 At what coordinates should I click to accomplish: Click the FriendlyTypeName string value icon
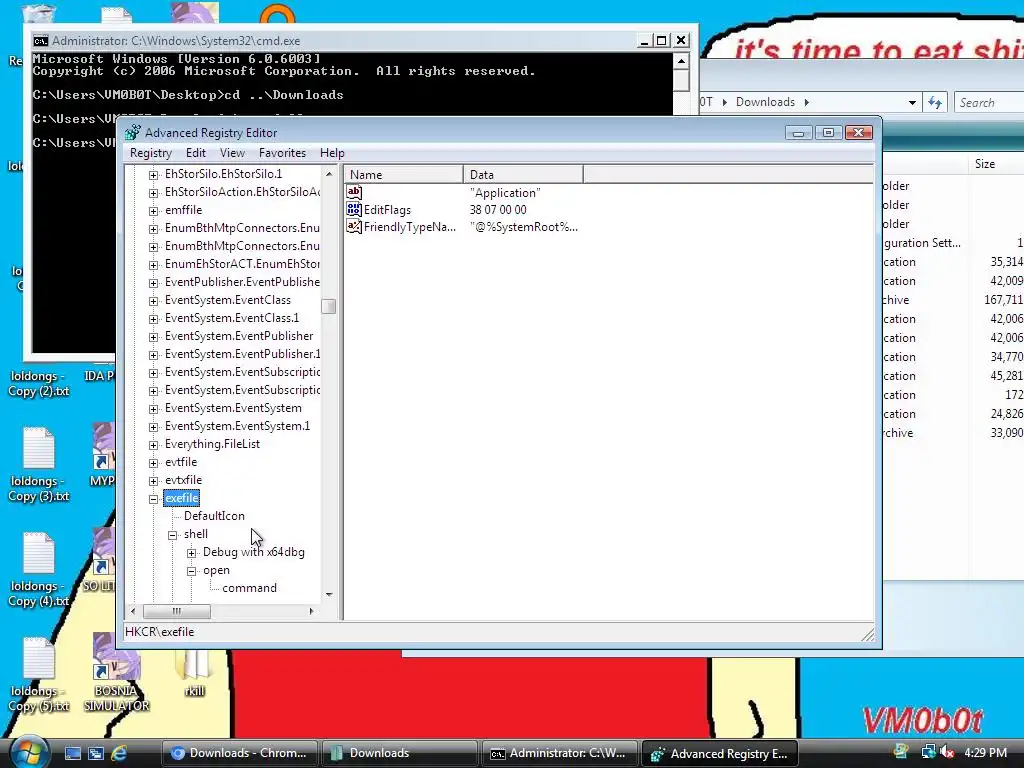pyautogui.click(x=354, y=227)
